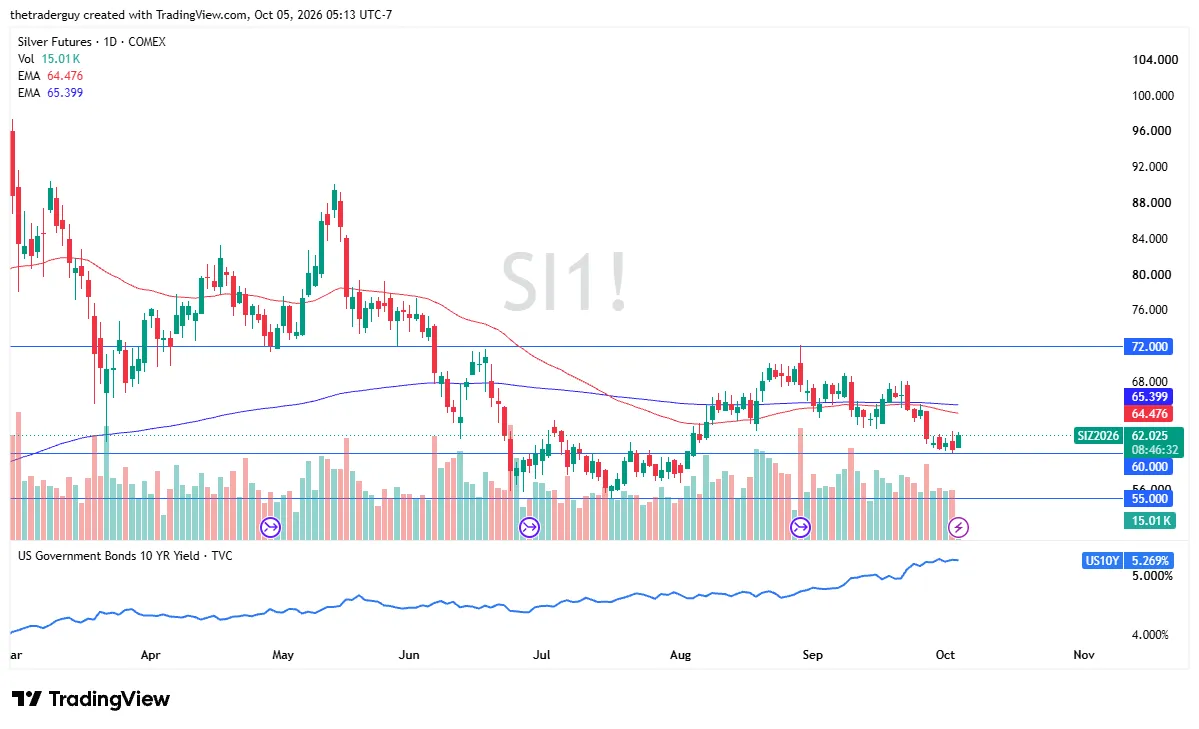
Task: Select the red EMA 64.476 legend entry
Action: point(50,76)
